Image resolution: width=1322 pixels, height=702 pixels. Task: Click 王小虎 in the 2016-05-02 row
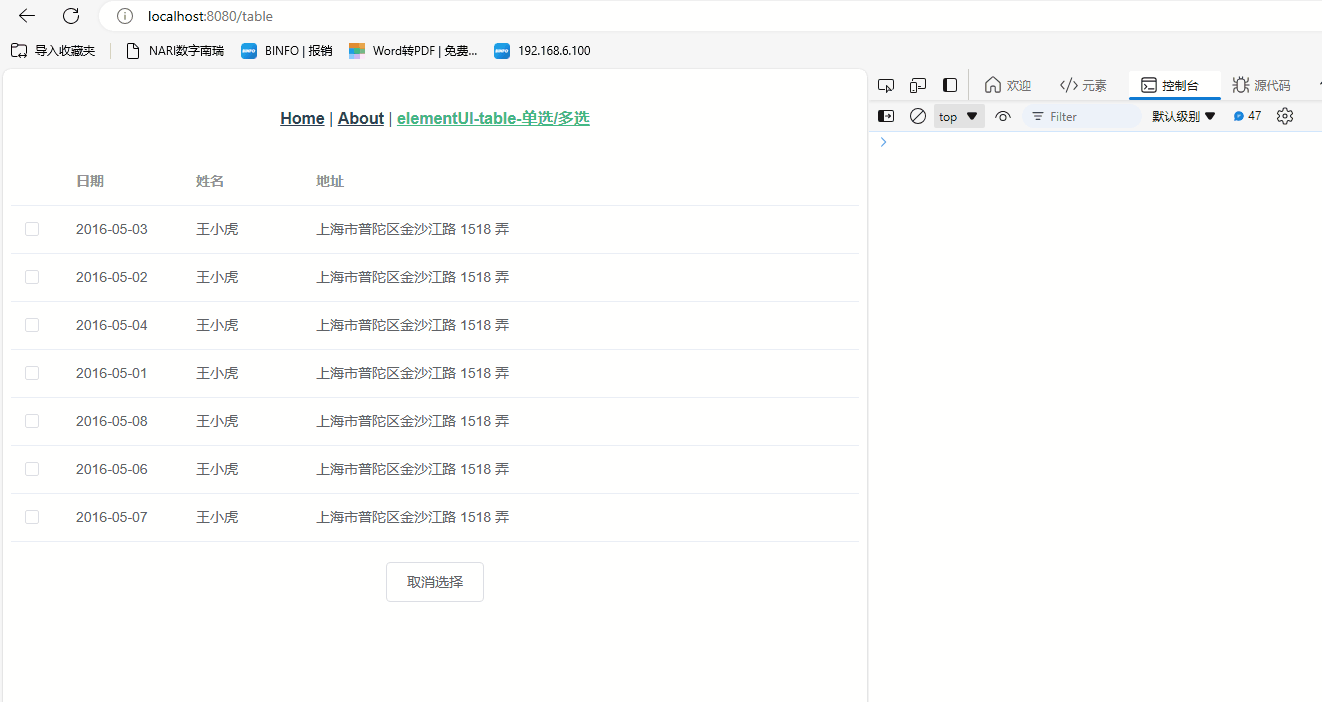coord(217,277)
